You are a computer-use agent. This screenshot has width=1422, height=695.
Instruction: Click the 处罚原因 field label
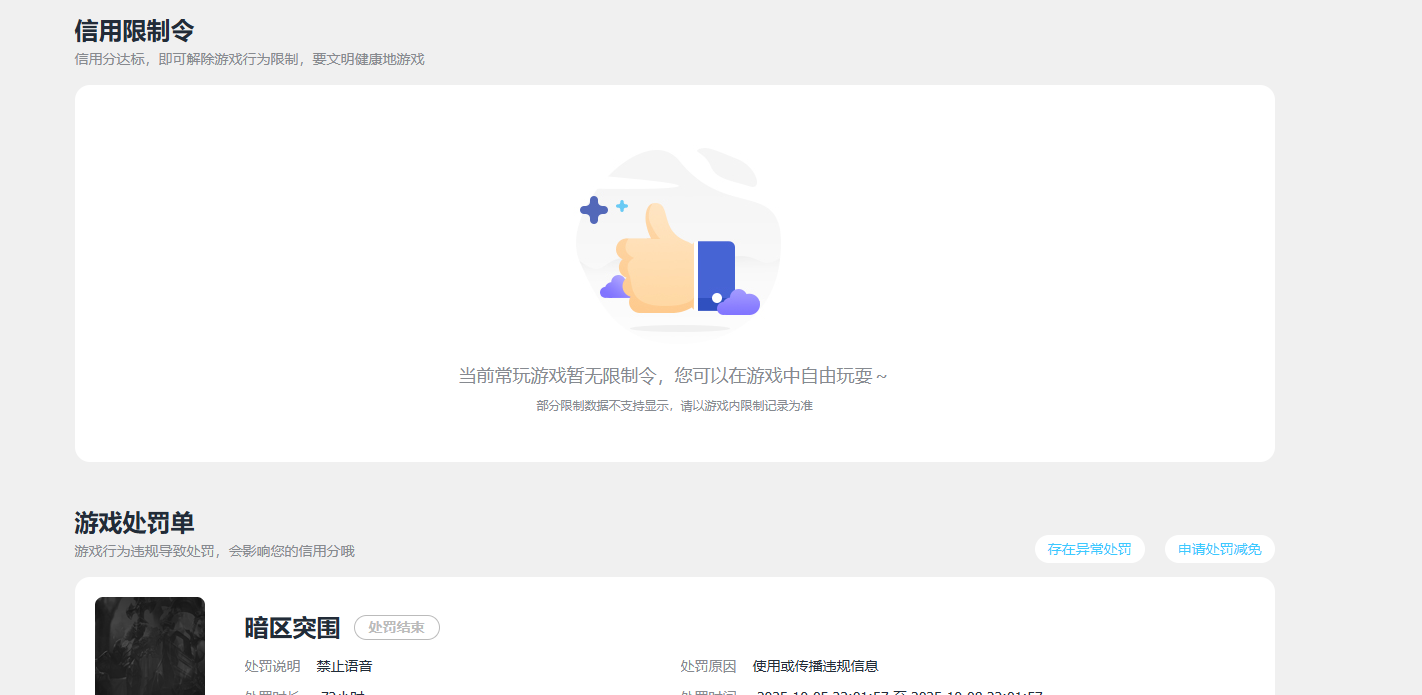[708, 666]
